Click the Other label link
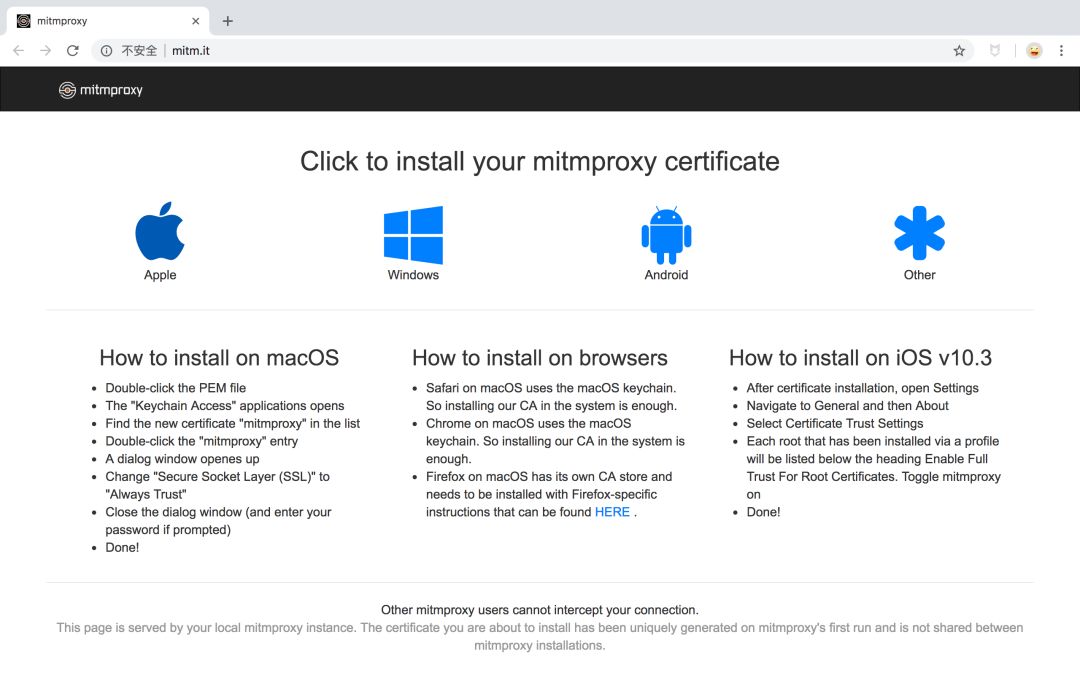 pyautogui.click(x=920, y=275)
